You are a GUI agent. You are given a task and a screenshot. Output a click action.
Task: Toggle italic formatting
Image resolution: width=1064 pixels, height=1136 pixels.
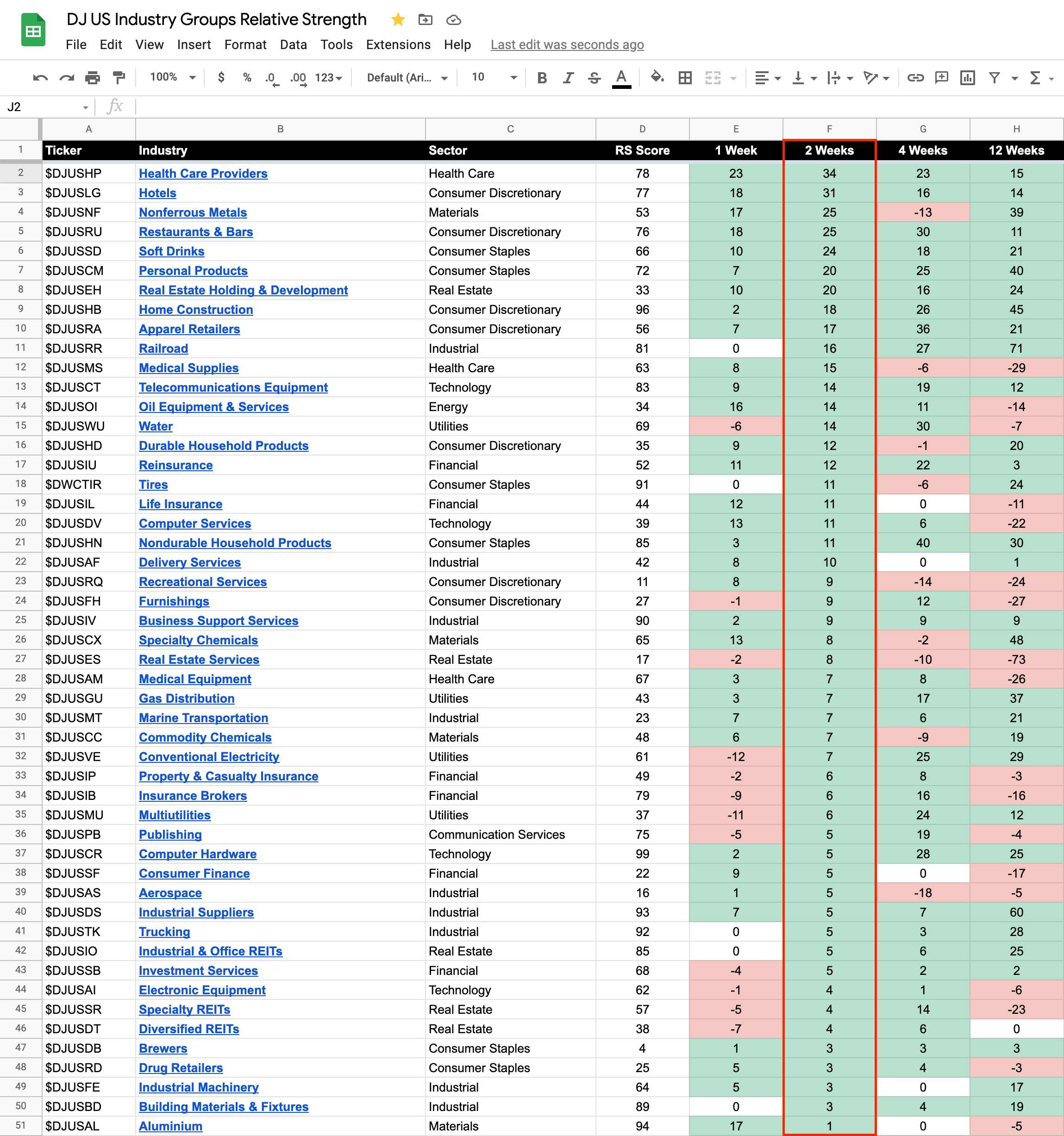click(568, 78)
